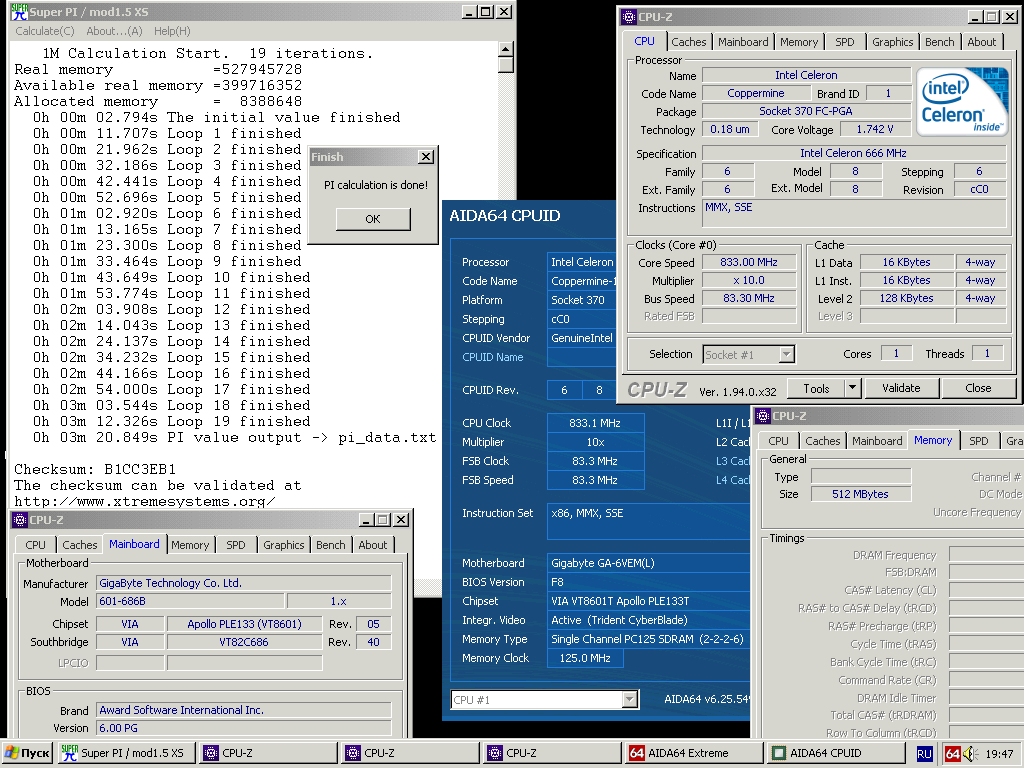Activate the first CPU-Z taskbar button
Viewport: 1024px width, 768px height.
click(x=268, y=753)
